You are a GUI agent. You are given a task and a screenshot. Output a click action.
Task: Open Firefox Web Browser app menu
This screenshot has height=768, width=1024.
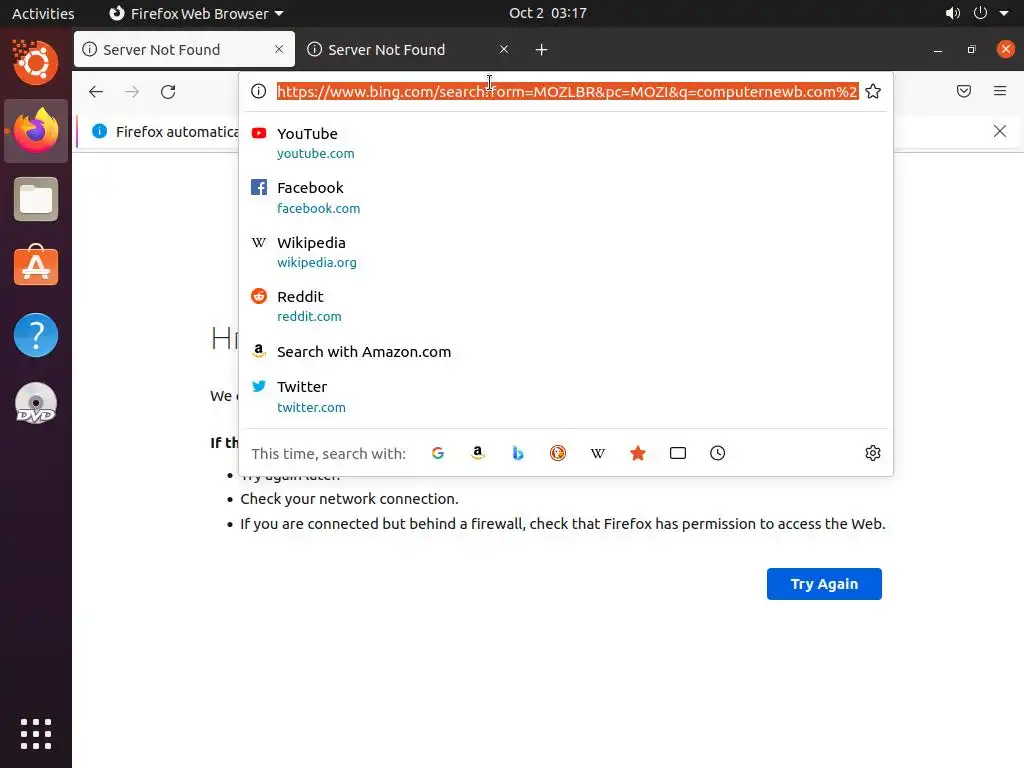(x=196, y=13)
